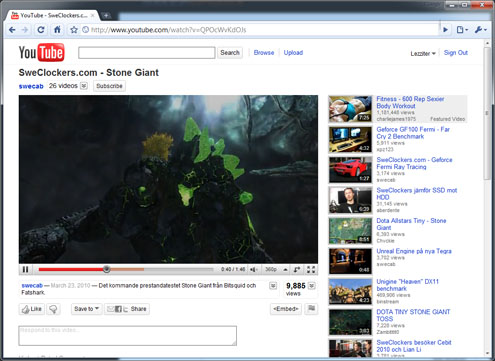Click the Facebook share icon

click(118, 309)
